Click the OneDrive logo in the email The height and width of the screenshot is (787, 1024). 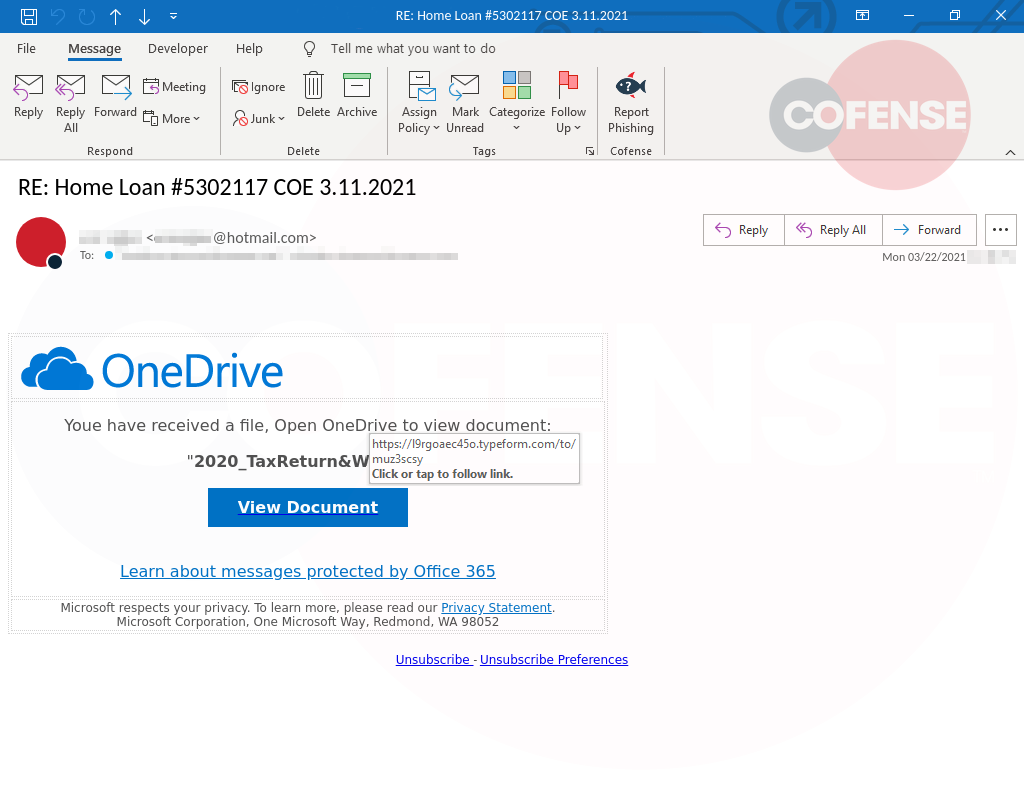(152, 370)
